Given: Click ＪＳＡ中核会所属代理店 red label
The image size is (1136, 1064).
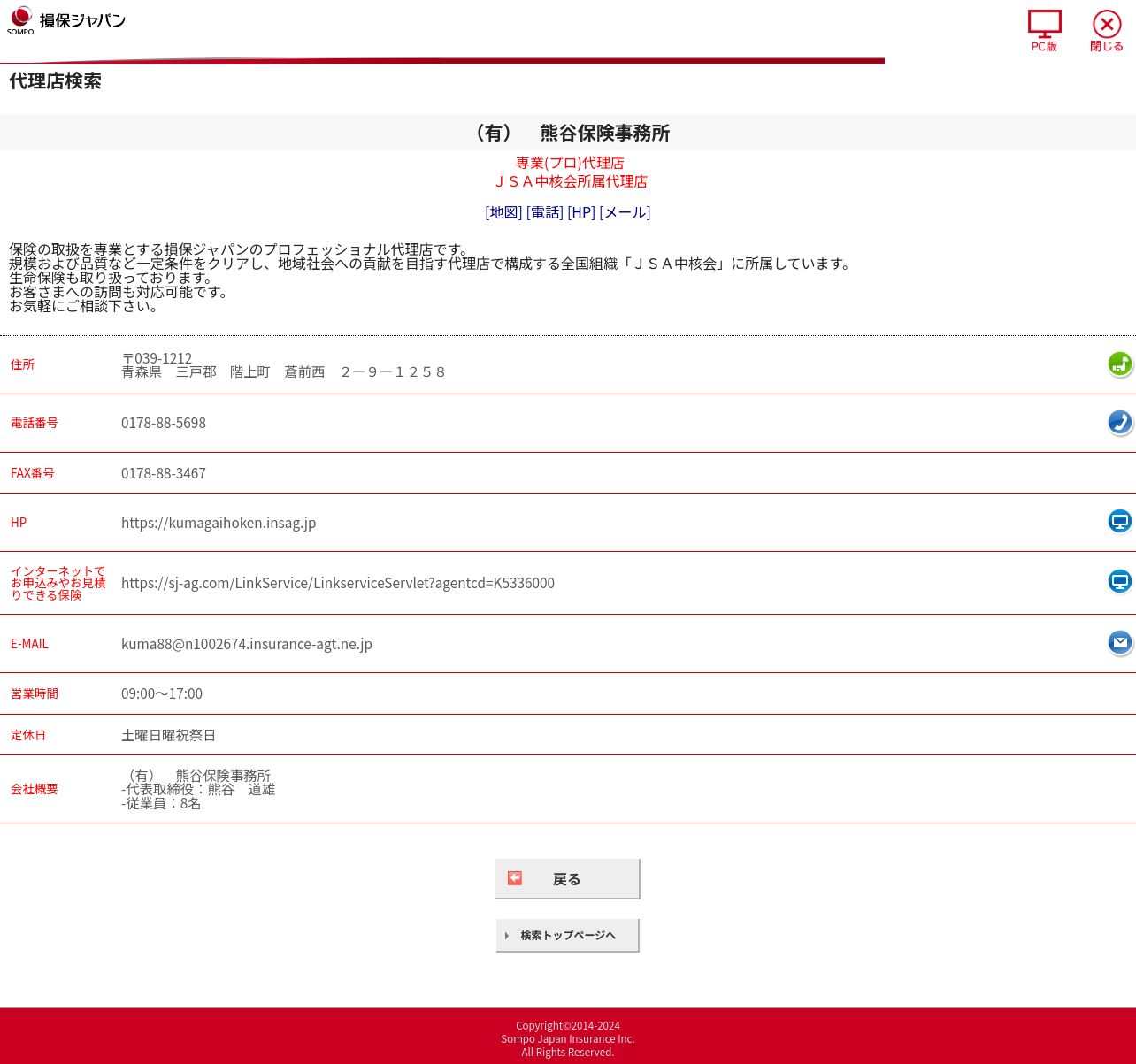Looking at the screenshot, I should (570, 181).
